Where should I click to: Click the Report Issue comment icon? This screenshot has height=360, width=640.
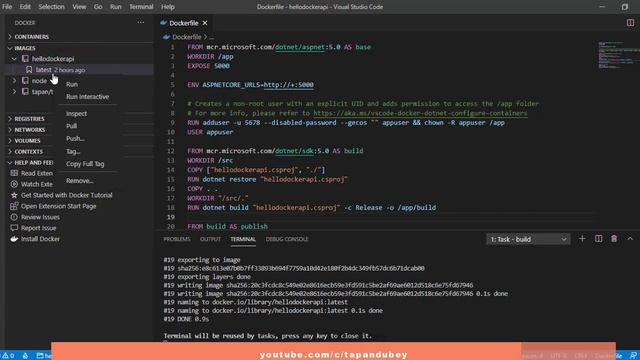[14, 228]
